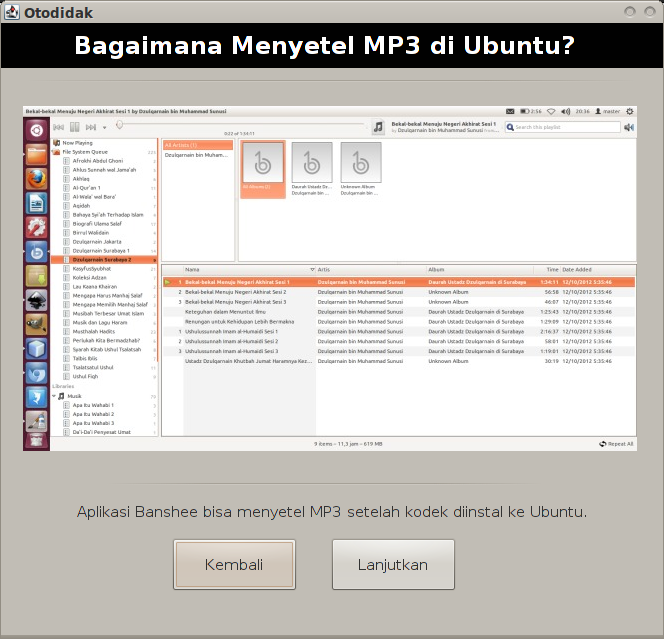Launch GIMP from the dock
The image size is (664, 639).
point(36,325)
